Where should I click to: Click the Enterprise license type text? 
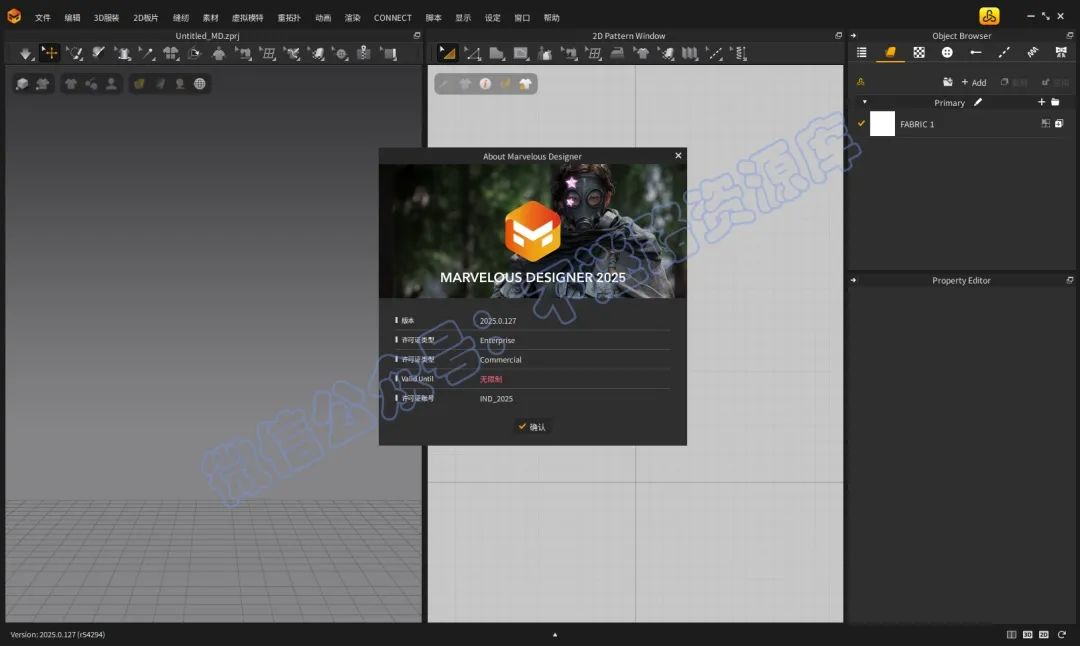pos(497,340)
